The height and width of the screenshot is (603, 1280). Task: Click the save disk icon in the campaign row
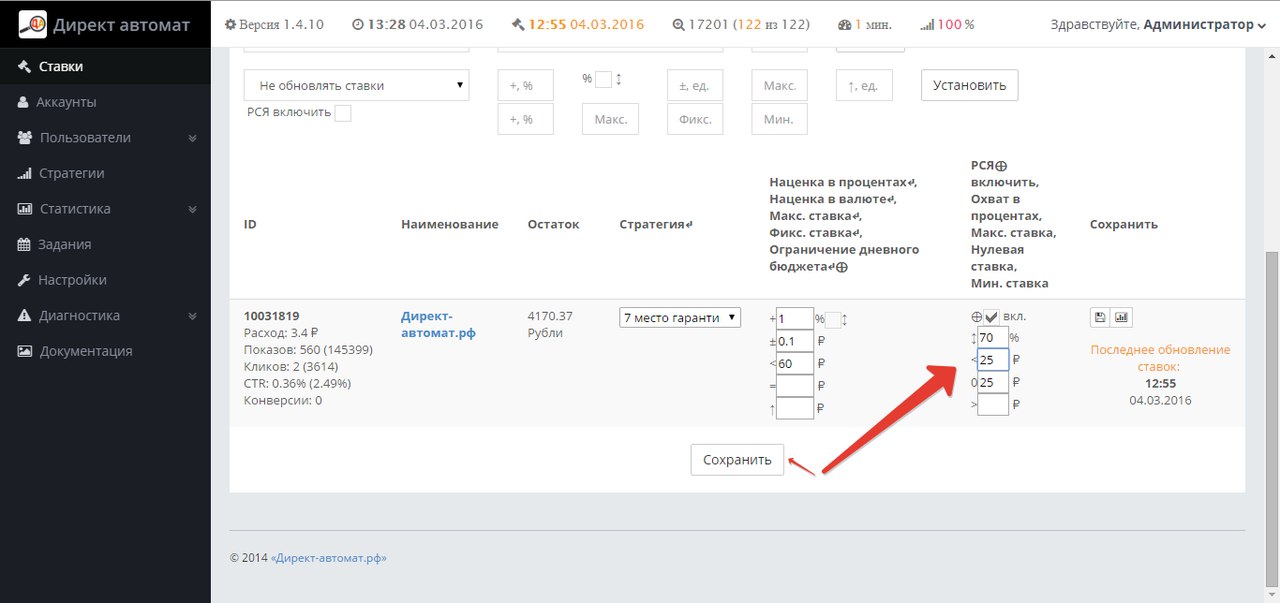(1100, 317)
